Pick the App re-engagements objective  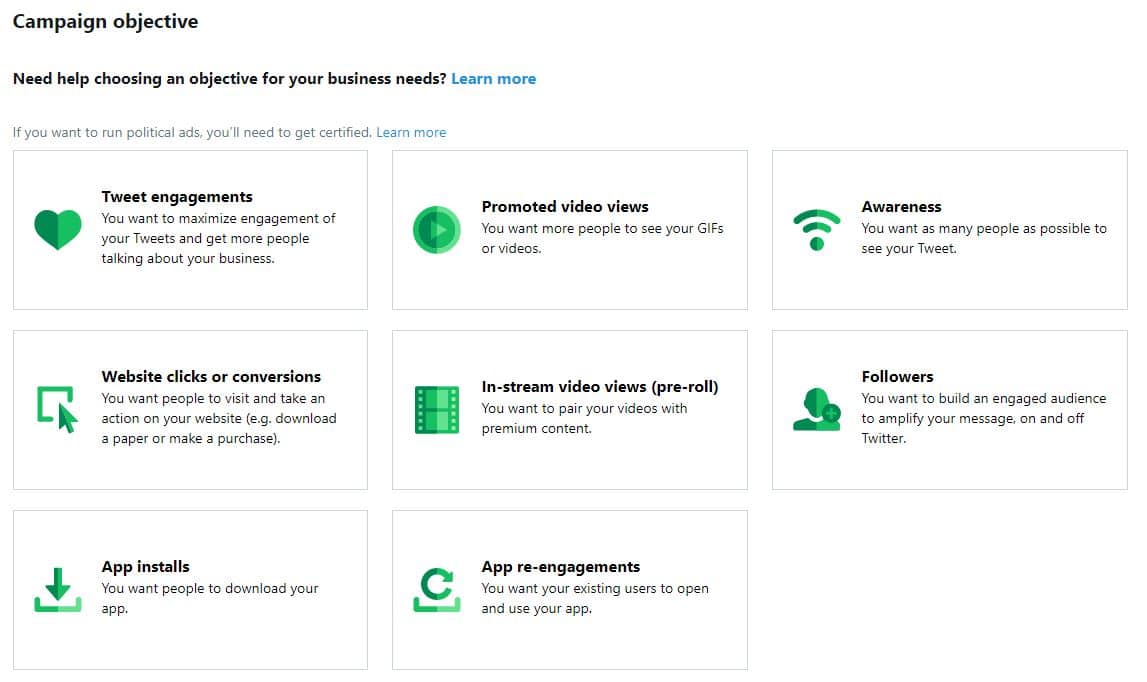tap(569, 588)
